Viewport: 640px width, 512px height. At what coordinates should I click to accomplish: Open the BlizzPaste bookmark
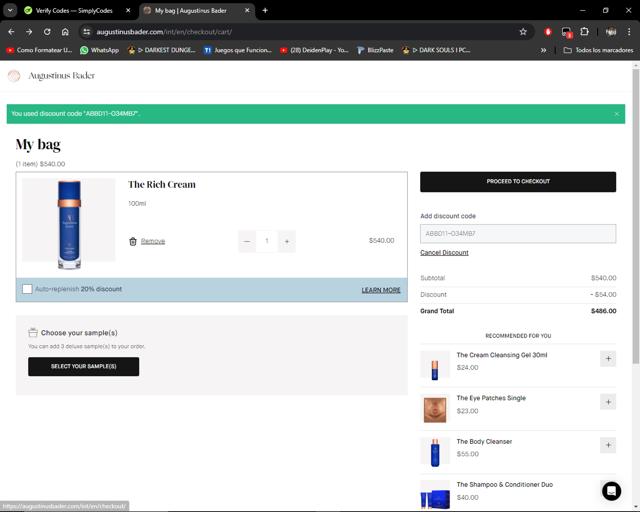375,50
